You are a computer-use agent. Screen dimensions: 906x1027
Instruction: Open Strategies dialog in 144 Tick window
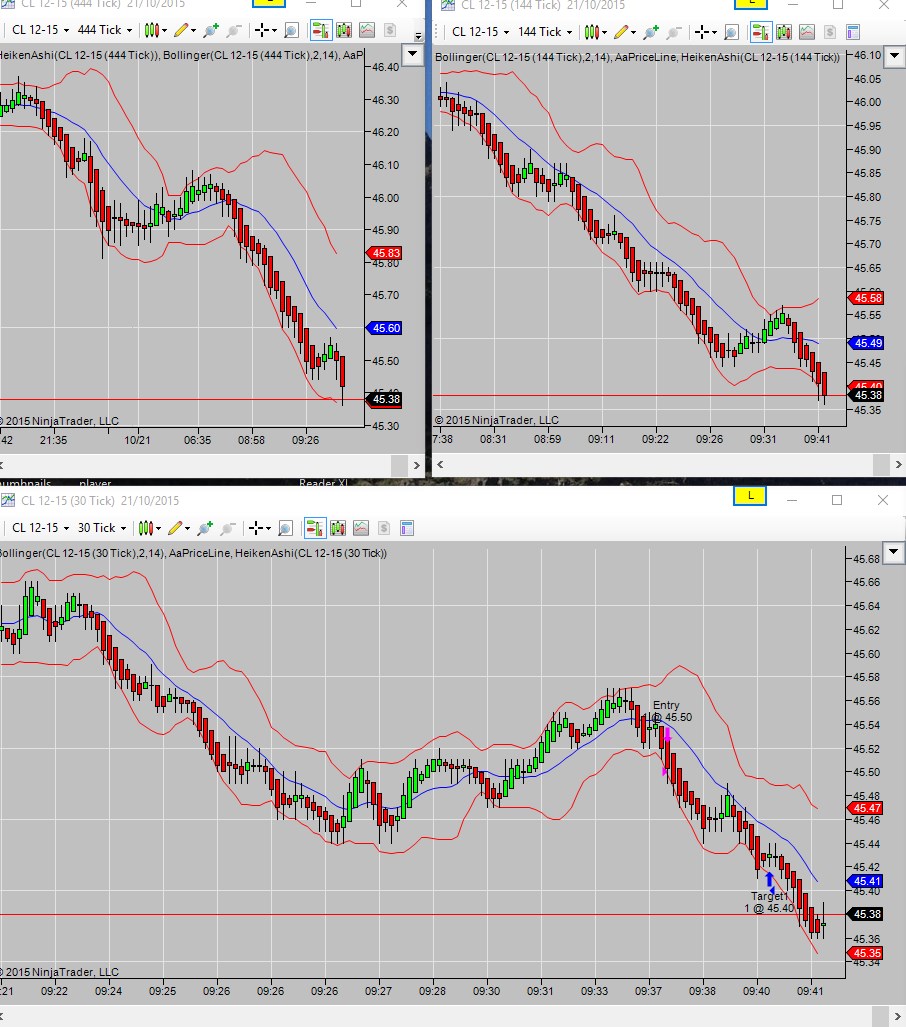[x=830, y=31]
